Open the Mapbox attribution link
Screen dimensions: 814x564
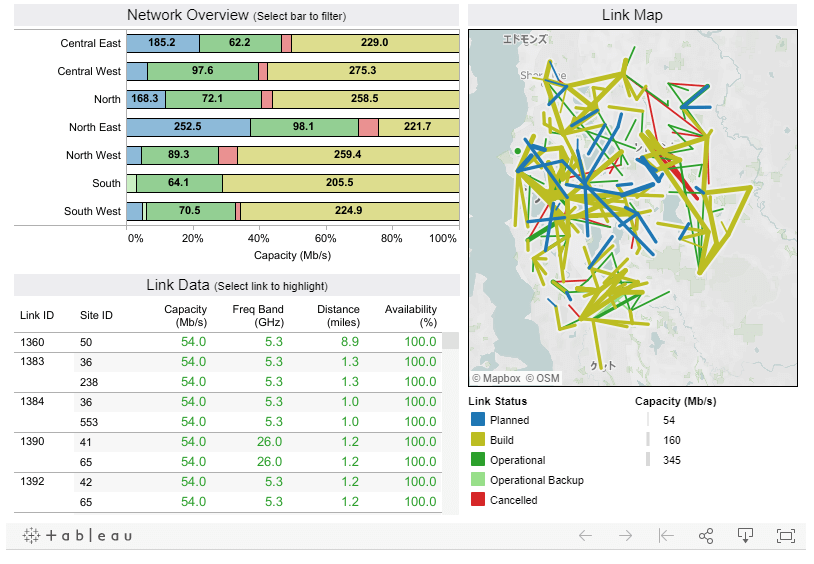496,378
